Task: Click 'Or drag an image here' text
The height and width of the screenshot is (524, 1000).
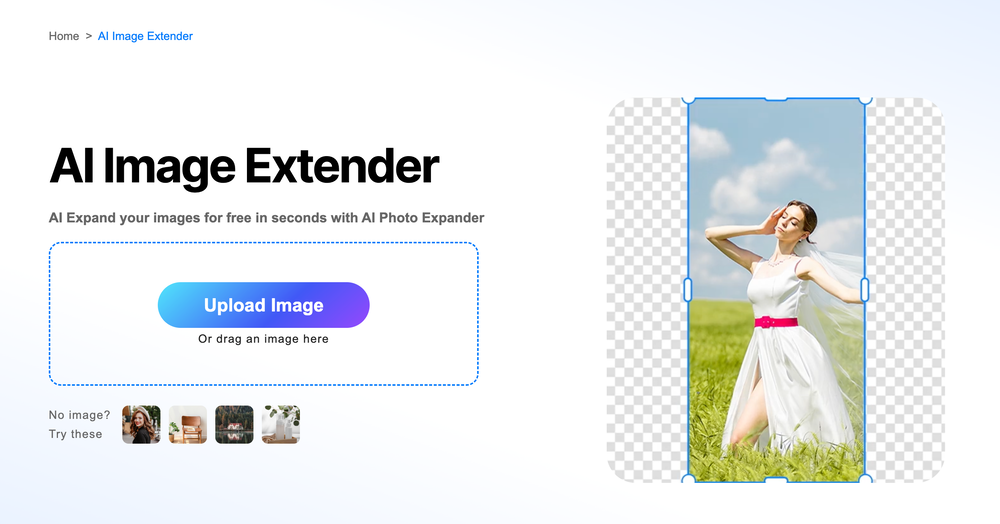Action: click(263, 339)
